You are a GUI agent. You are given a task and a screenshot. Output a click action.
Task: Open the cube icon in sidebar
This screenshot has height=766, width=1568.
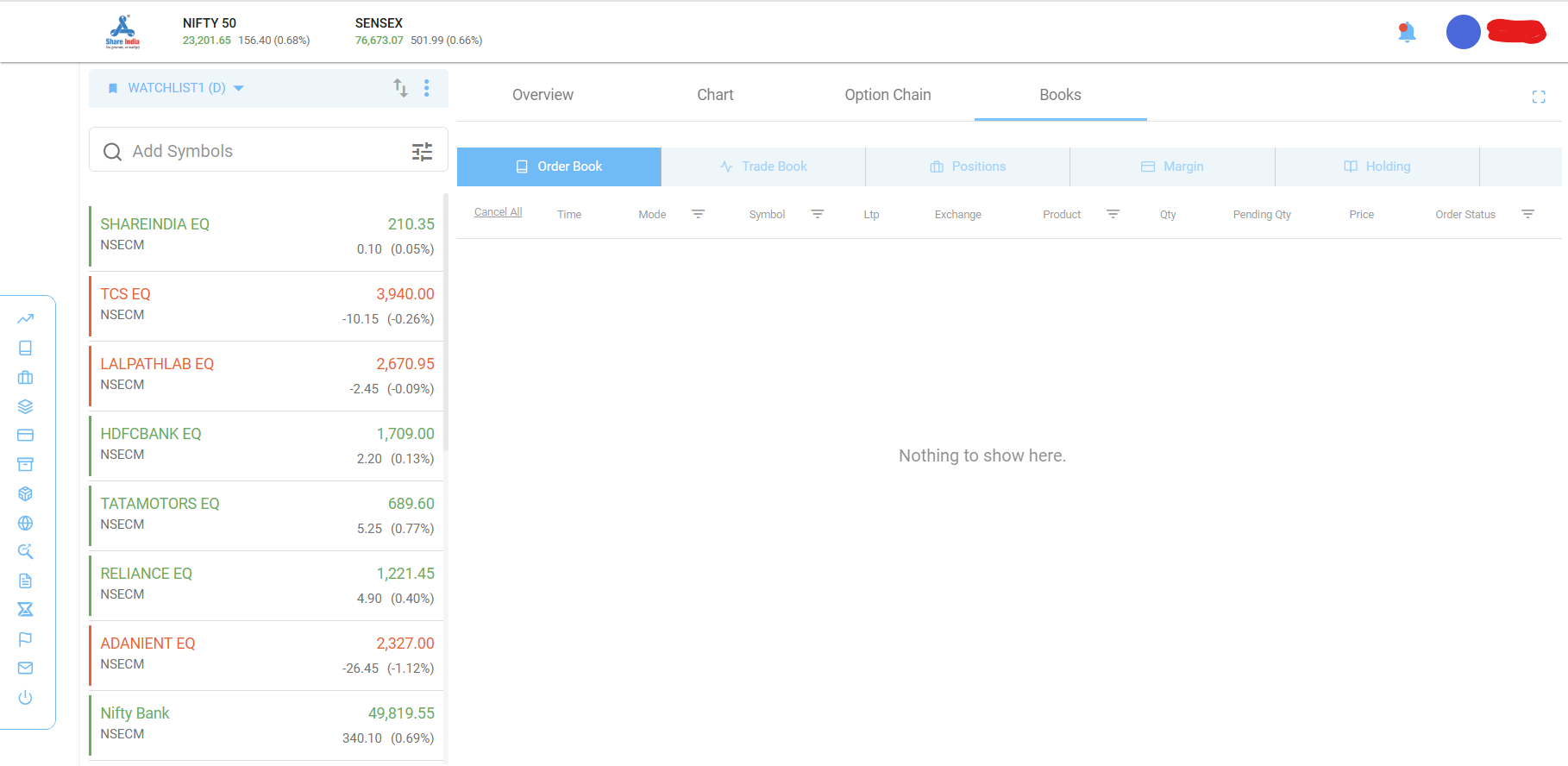[x=25, y=493]
